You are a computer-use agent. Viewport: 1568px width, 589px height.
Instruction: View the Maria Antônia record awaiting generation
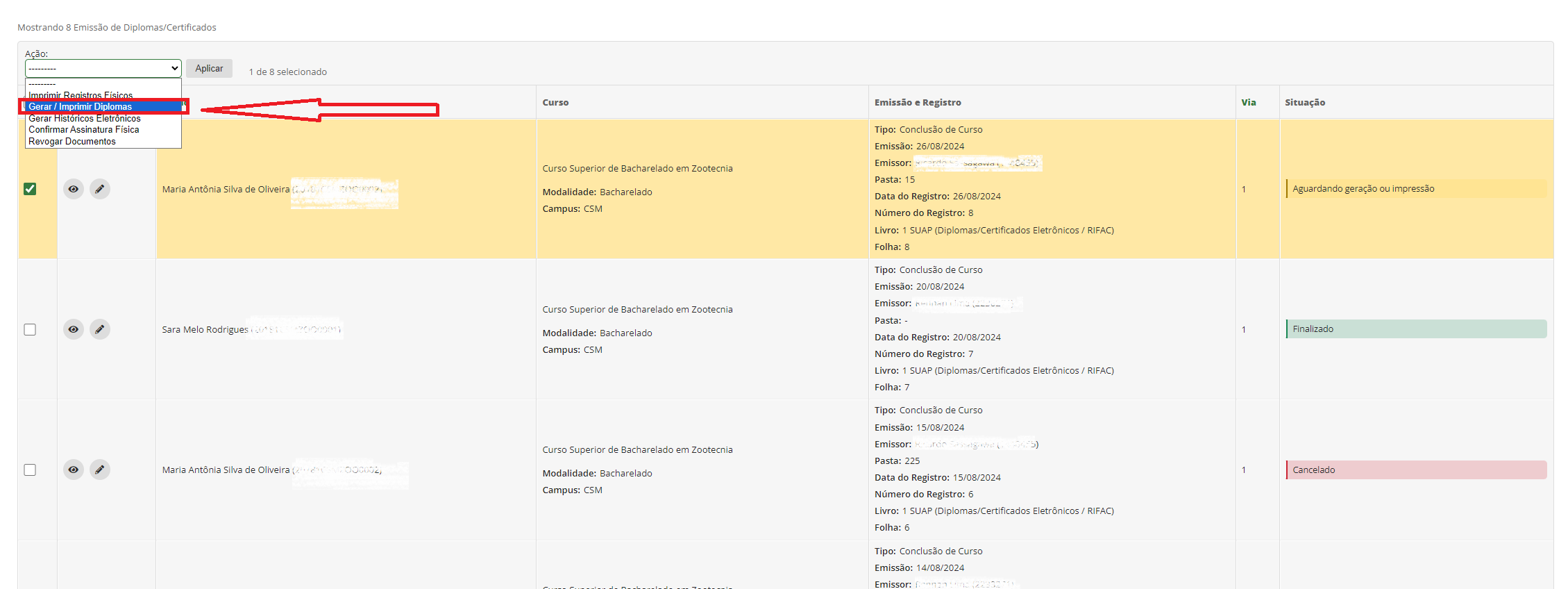point(74,189)
